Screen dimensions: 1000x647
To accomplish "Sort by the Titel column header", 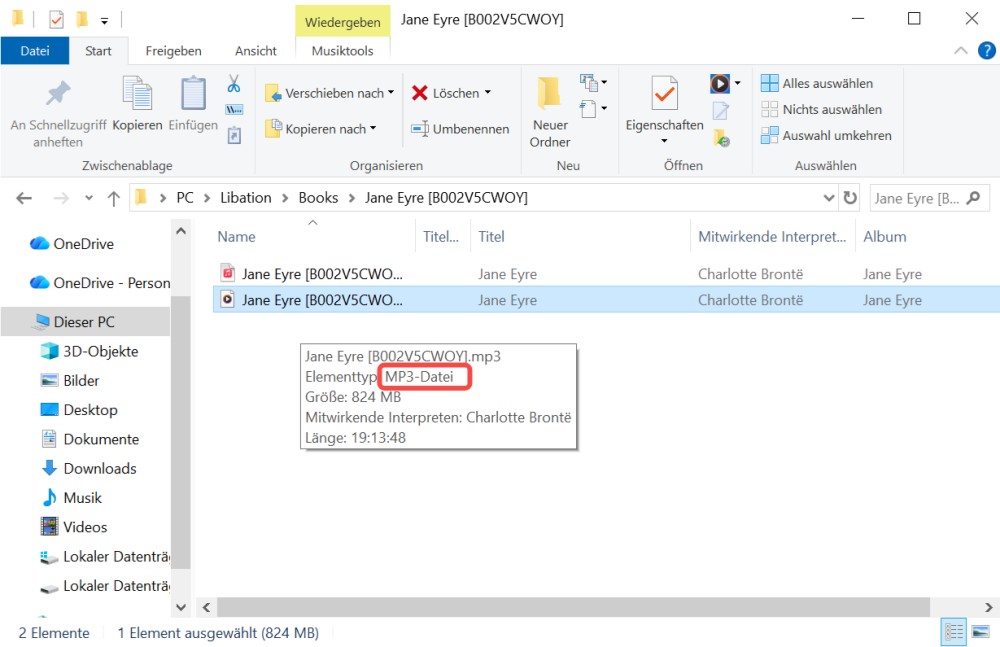I will [x=492, y=237].
